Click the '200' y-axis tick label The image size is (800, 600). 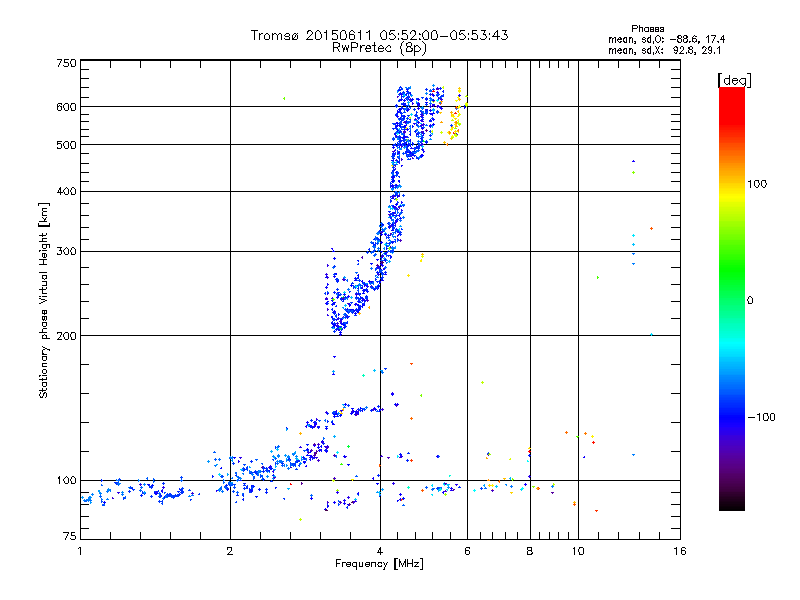coord(67,336)
